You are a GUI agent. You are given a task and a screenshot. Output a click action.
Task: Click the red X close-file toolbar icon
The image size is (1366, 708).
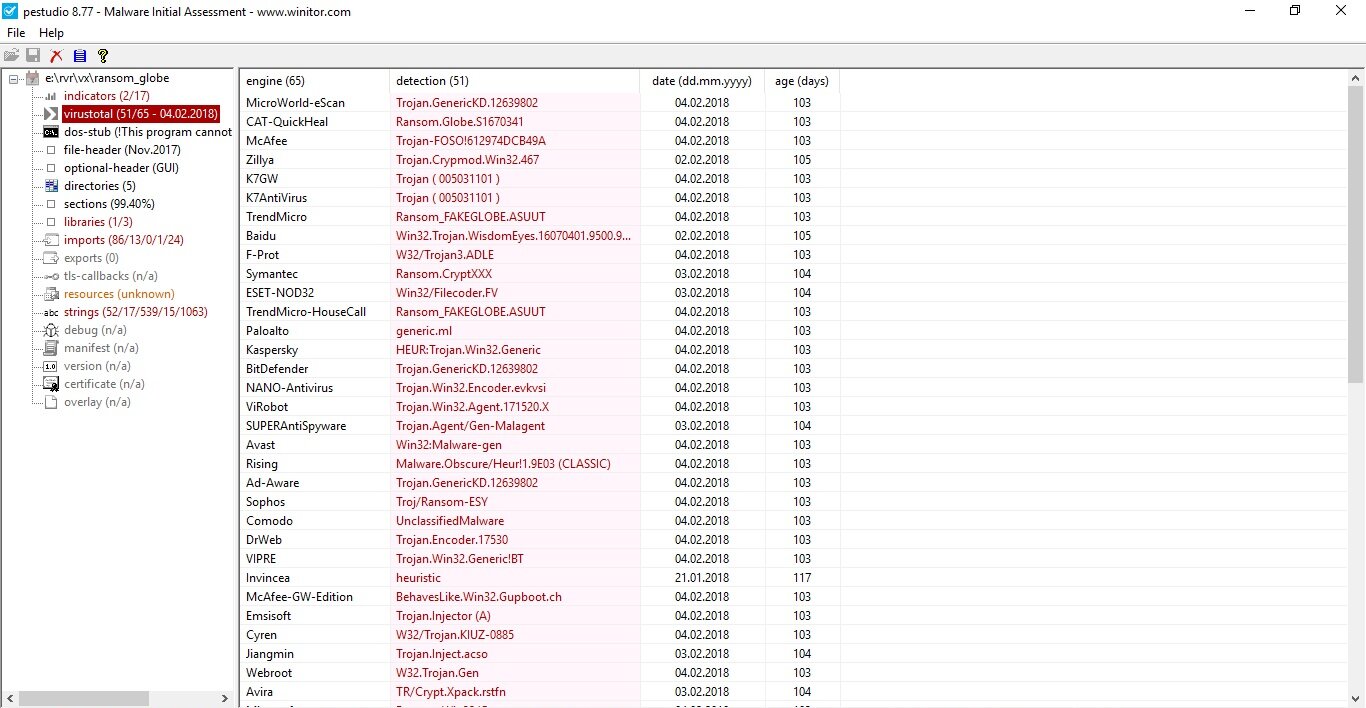point(56,56)
